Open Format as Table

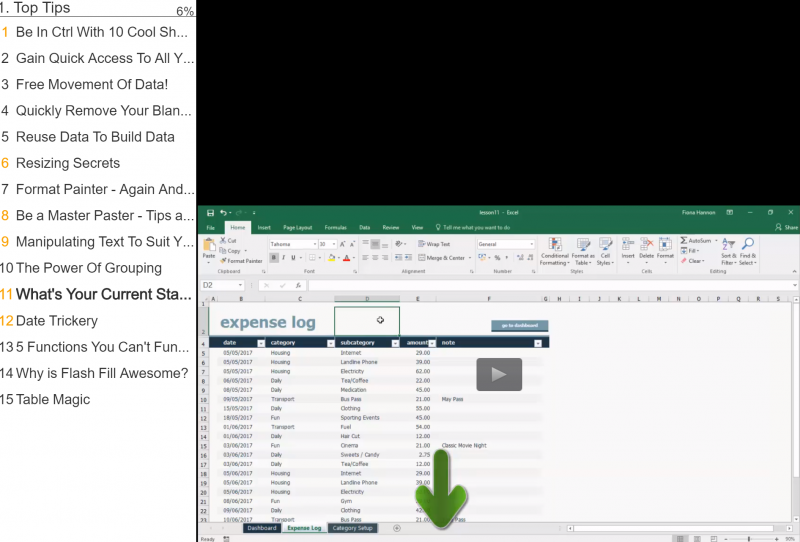[583, 251]
